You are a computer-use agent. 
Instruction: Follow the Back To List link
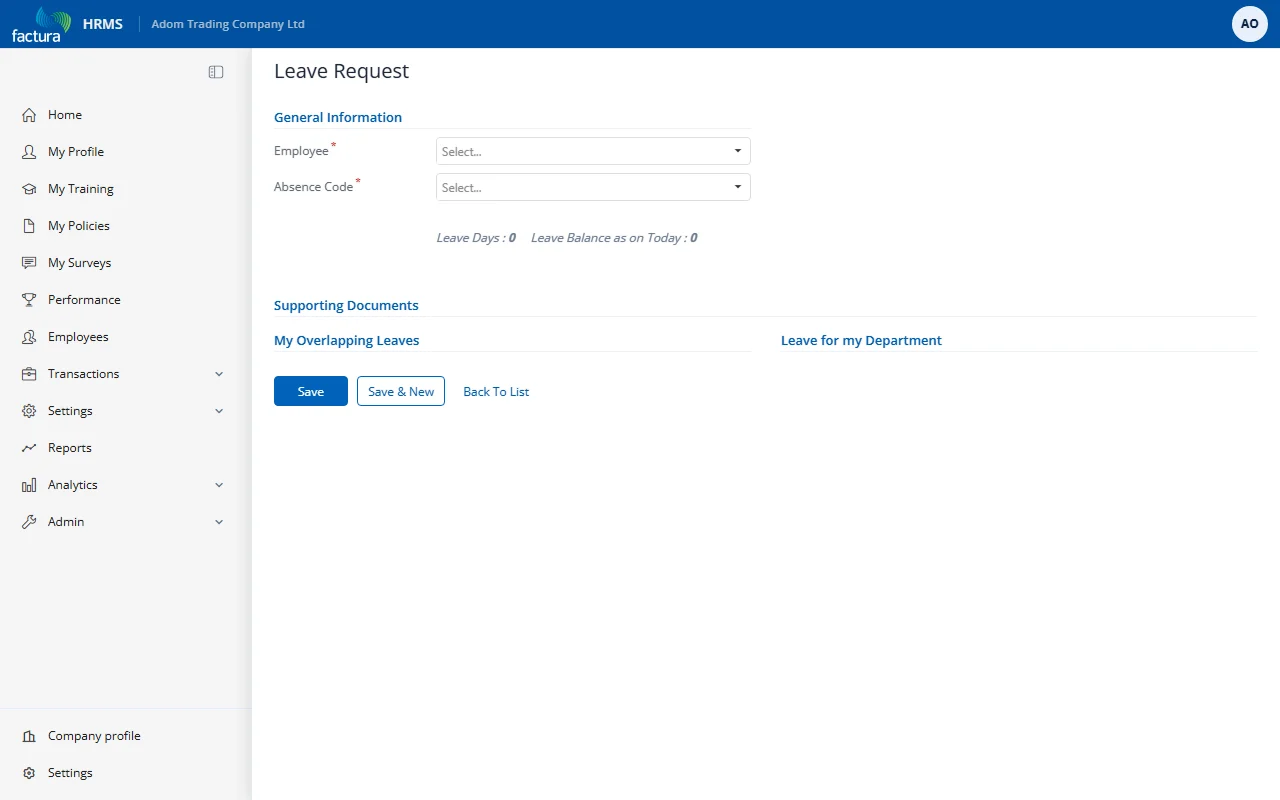point(496,392)
